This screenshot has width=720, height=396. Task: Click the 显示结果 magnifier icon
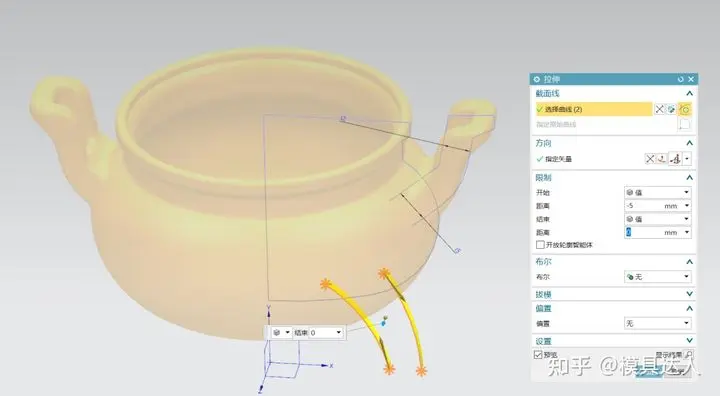688,355
